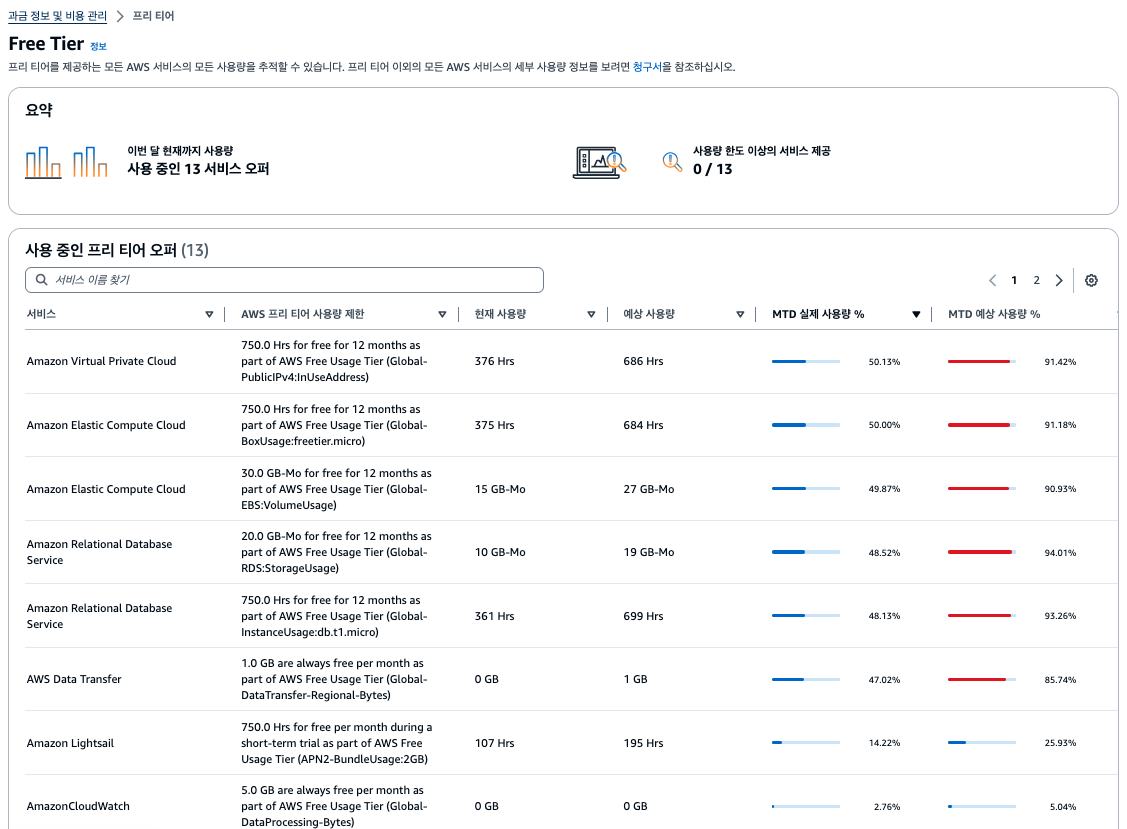Select Amazon Virtual Private Cloud service cell
The width and height of the screenshot is (1127, 829).
click(x=101, y=361)
